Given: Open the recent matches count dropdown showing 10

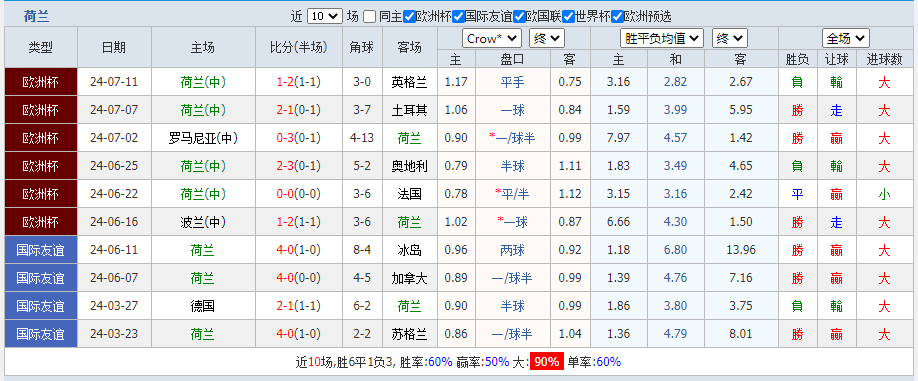Looking at the screenshot, I should click(x=325, y=16).
